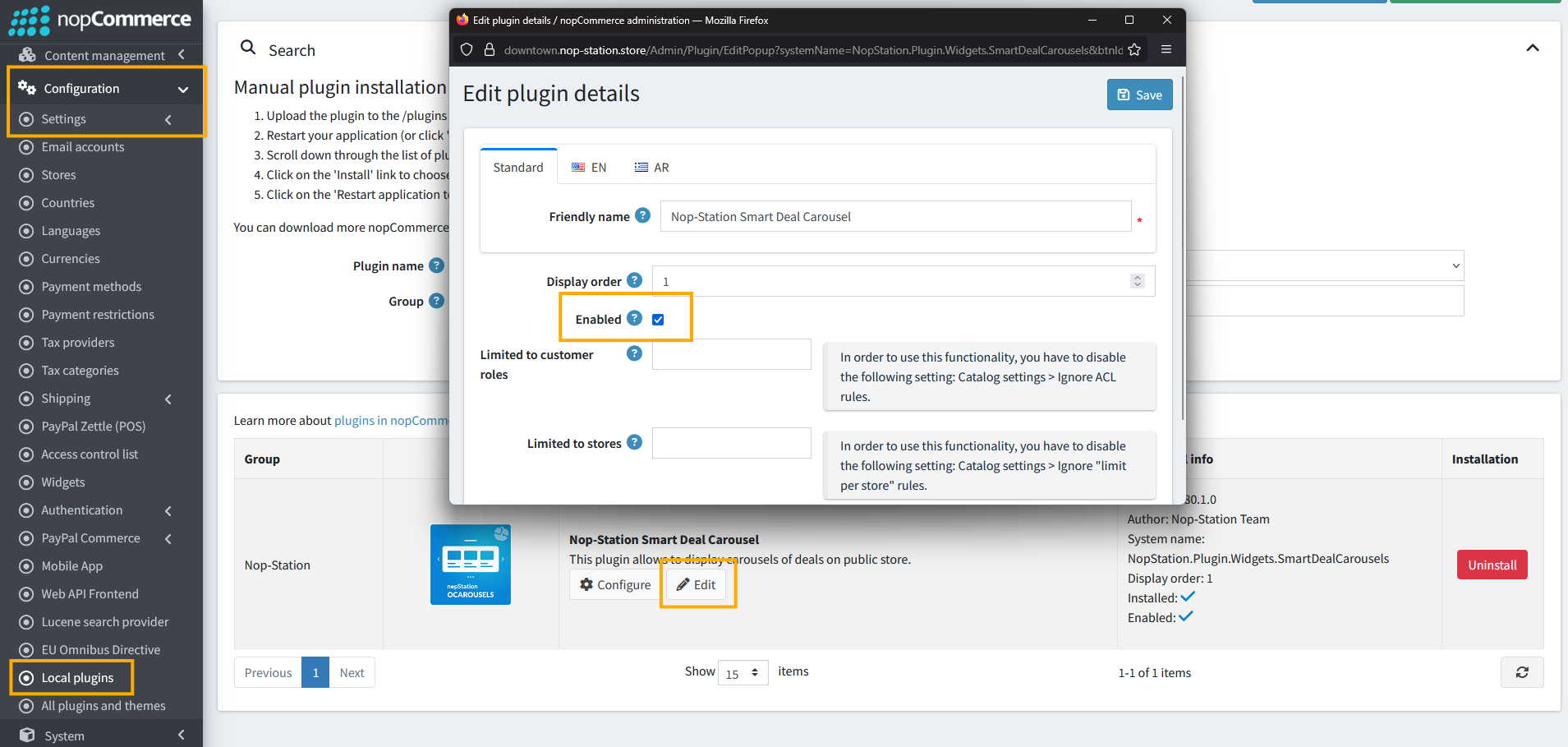Switch to the AR language tab
Image resolution: width=1568 pixels, height=747 pixels.
pyautogui.click(x=651, y=167)
